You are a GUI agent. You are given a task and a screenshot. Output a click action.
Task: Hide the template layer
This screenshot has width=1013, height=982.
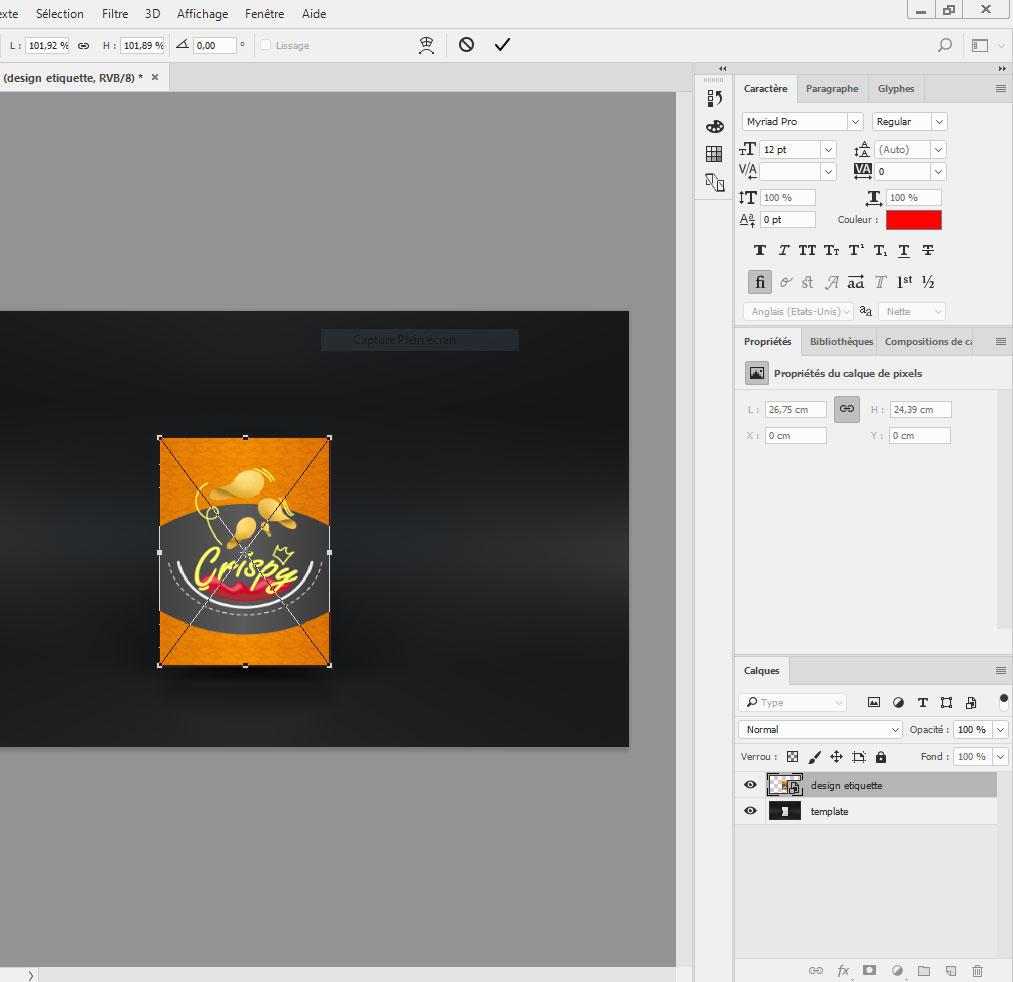[x=750, y=811]
